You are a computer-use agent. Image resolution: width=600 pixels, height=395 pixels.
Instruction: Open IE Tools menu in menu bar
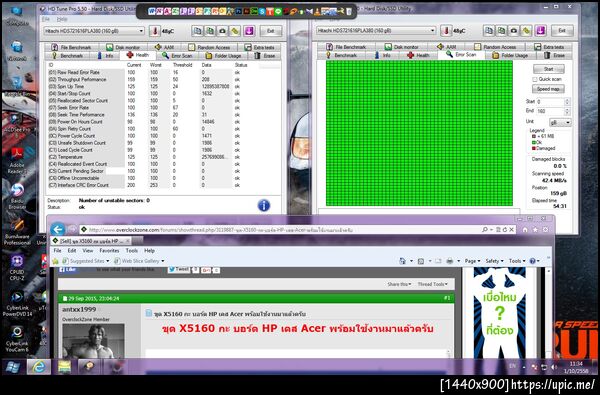click(132, 250)
